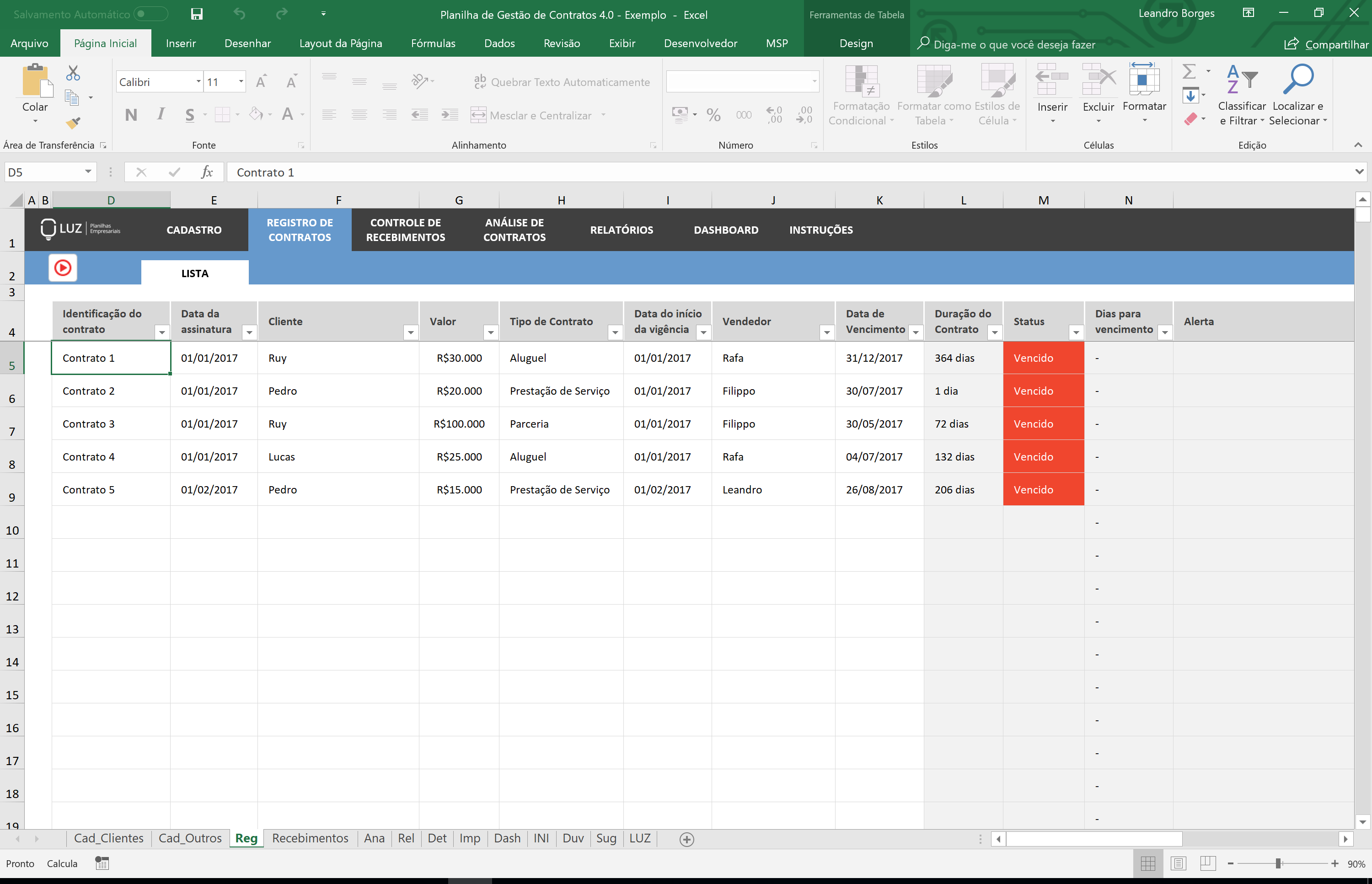The height and width of the screenshot is (884, 1372).
Task: Click the zoom out minus button
Action: tap(1230, 863)
